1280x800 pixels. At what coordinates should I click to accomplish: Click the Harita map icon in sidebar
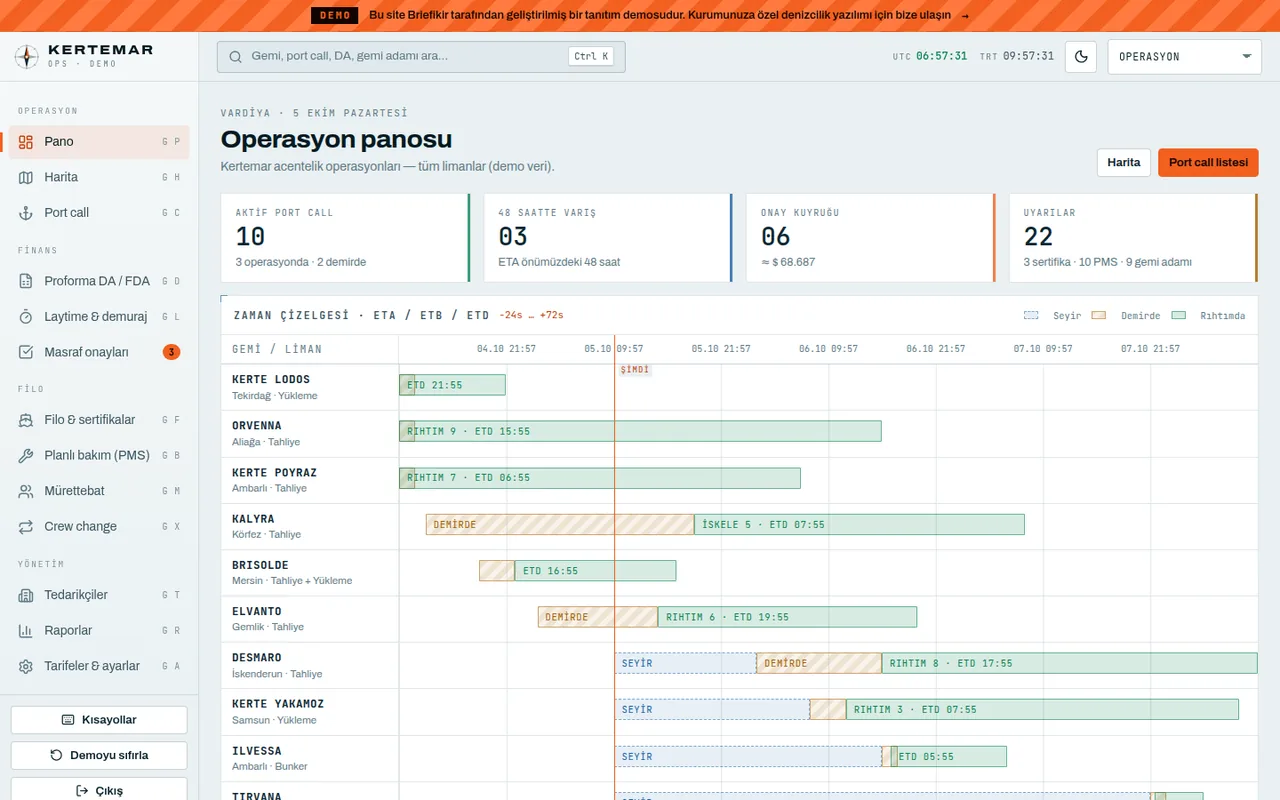pyautogui.click(x=26, y=177)
